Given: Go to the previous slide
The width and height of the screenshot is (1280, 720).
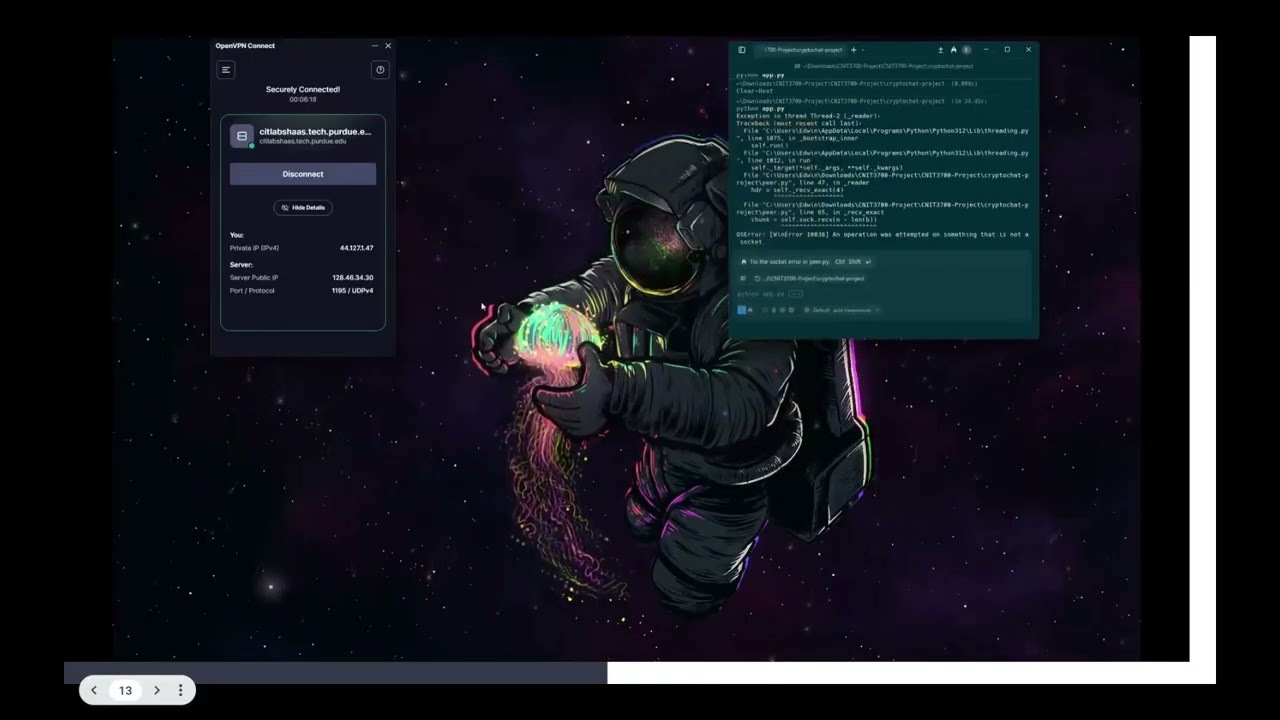Looking at the screenshot, I should (x=94, y=690).
